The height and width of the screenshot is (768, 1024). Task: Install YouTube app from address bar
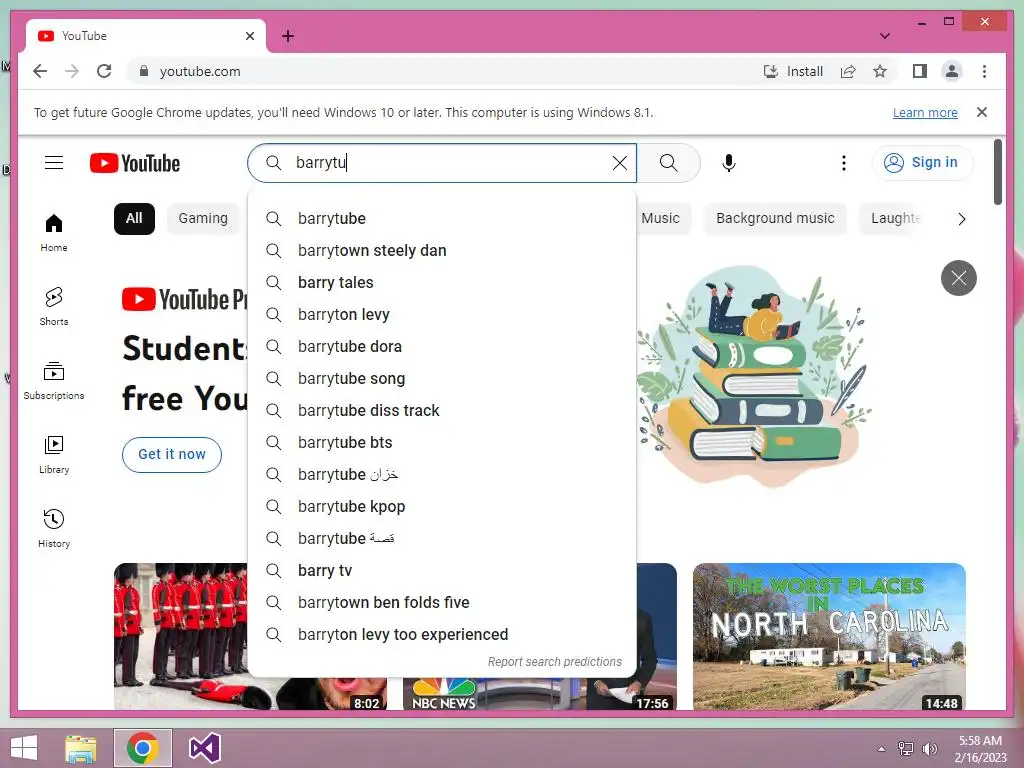pos(793,71)
